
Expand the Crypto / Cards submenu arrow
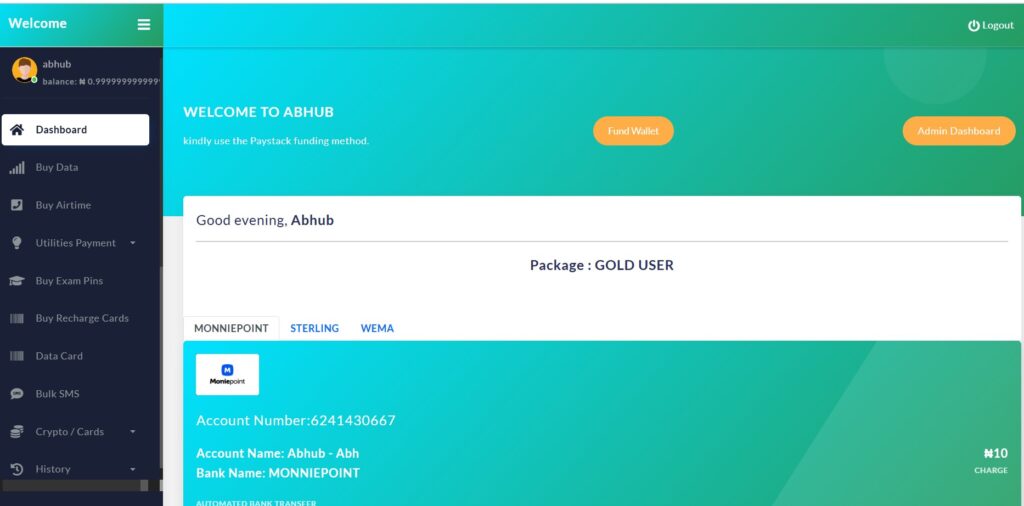tap(133, 432)
